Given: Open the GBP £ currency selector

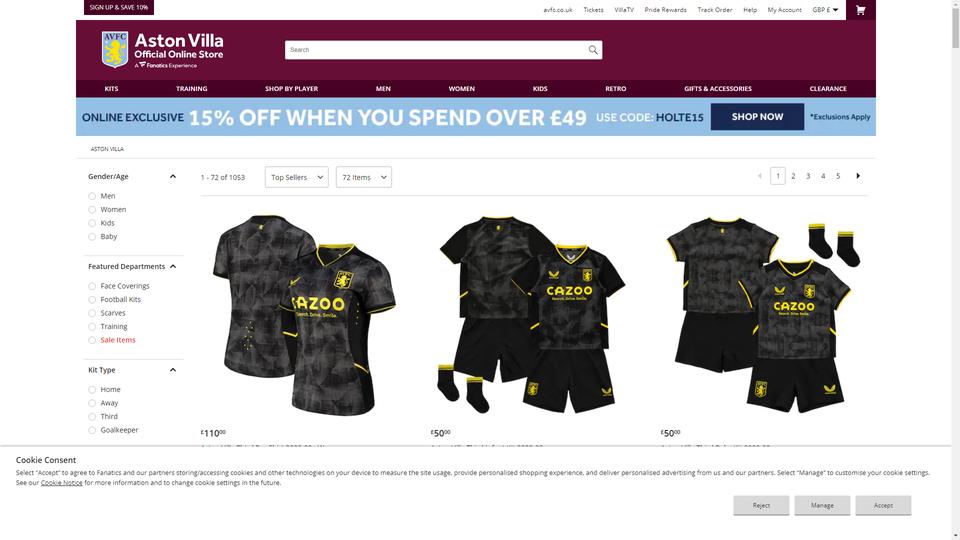Looking at the screenshot, I should [825, 10].
